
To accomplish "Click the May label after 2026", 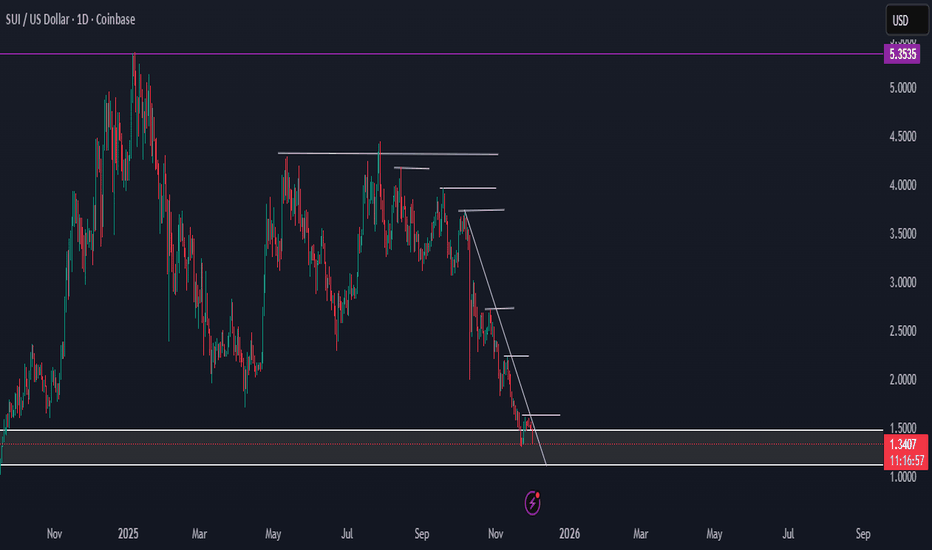I will pos(714,534).
